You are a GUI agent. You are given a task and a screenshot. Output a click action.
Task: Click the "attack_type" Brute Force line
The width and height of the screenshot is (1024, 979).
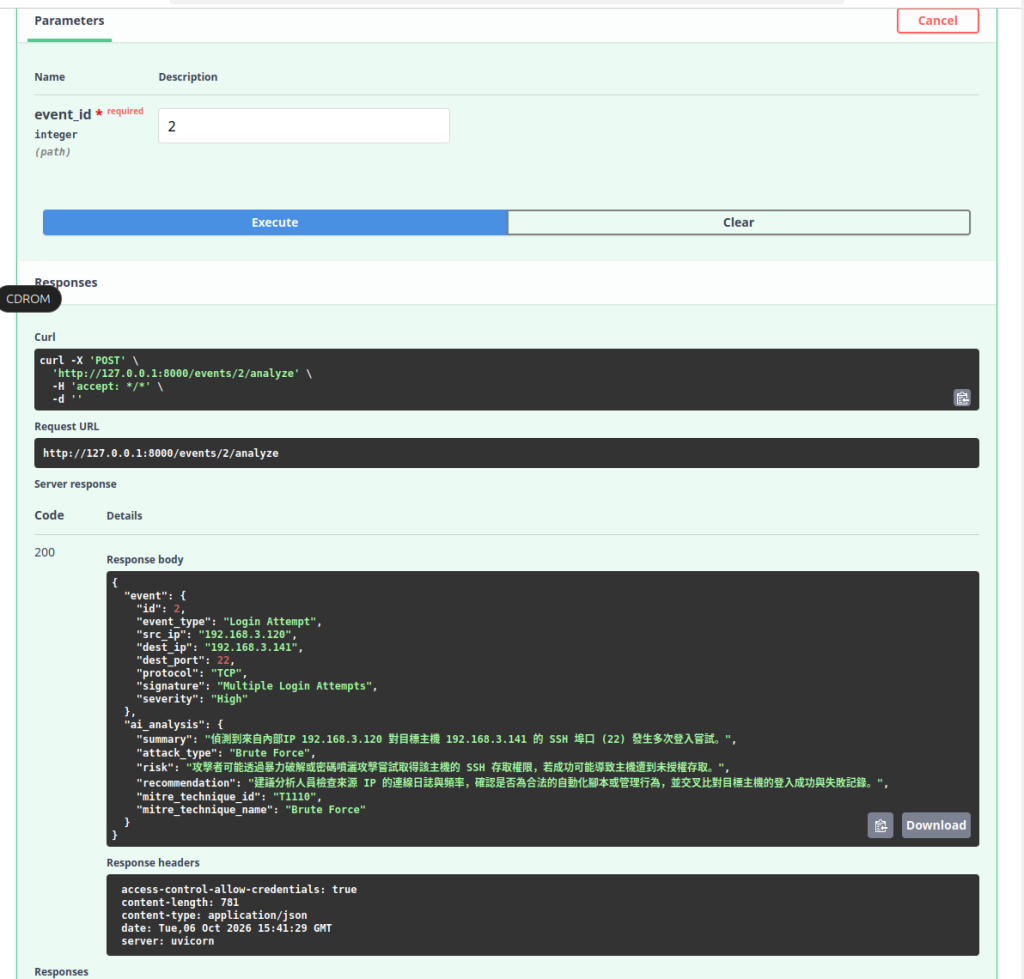click(x=226, y=753)
